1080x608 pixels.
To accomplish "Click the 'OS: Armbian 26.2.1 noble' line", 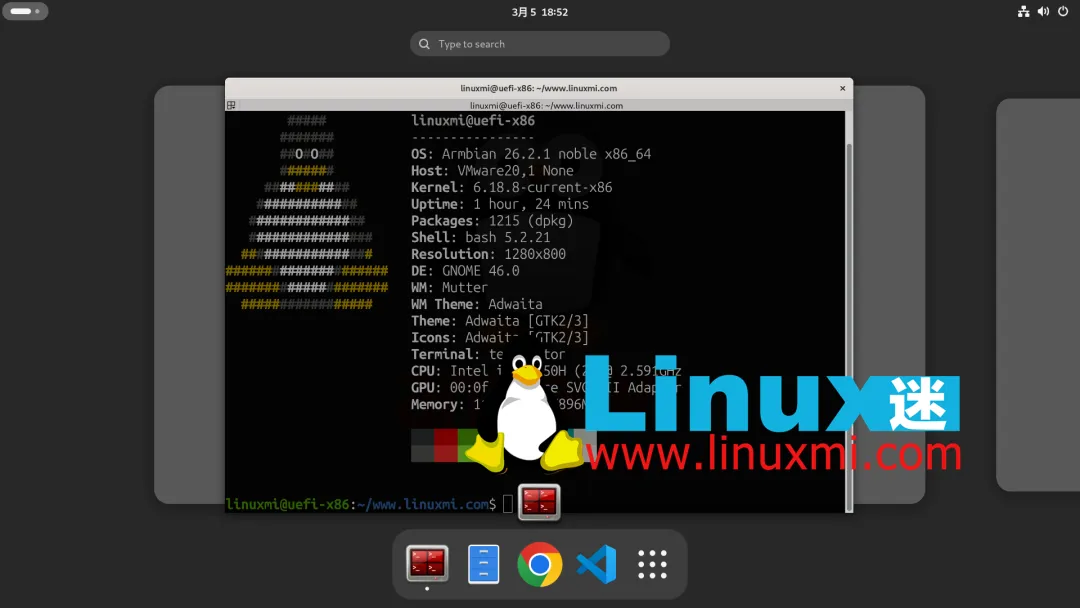I will [x=531, y=154].
